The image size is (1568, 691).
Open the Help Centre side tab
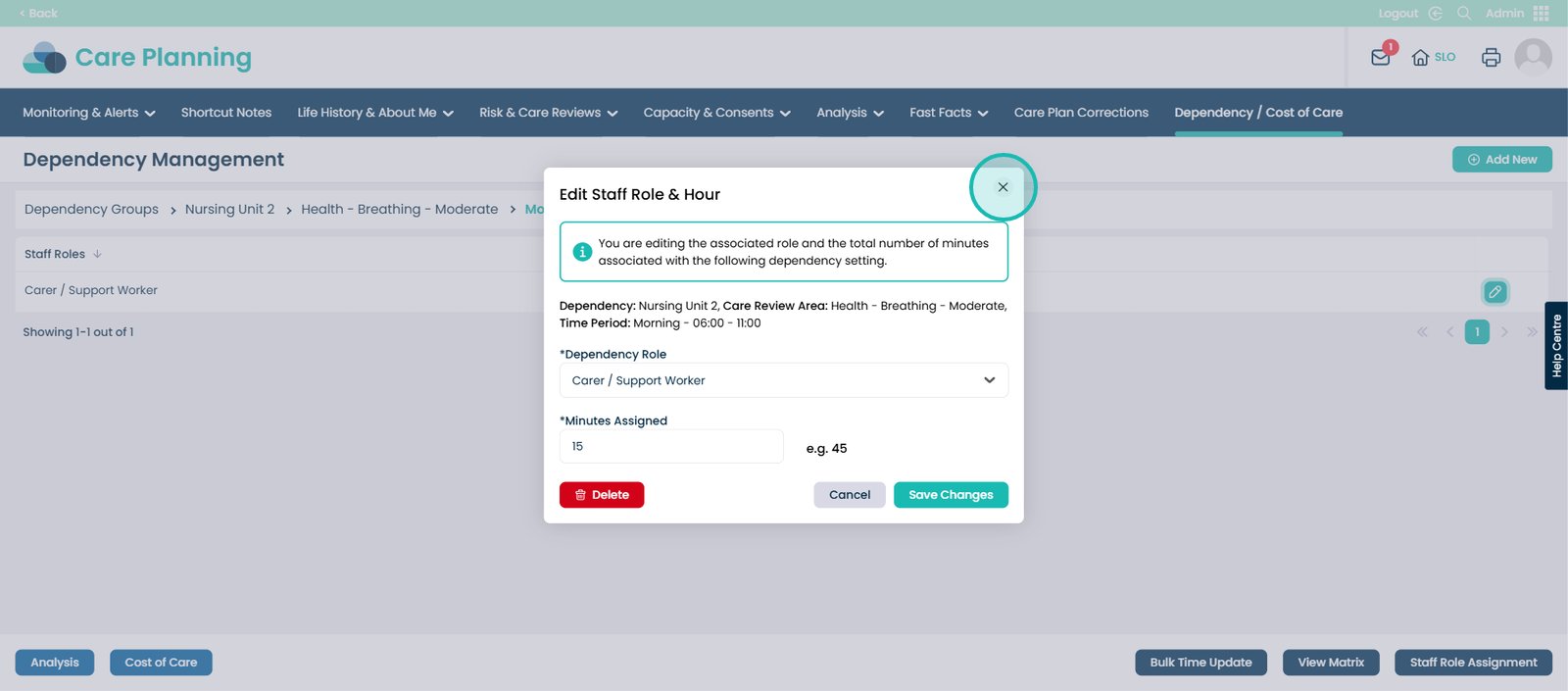pyautogui.click(x=1555, y=345)
